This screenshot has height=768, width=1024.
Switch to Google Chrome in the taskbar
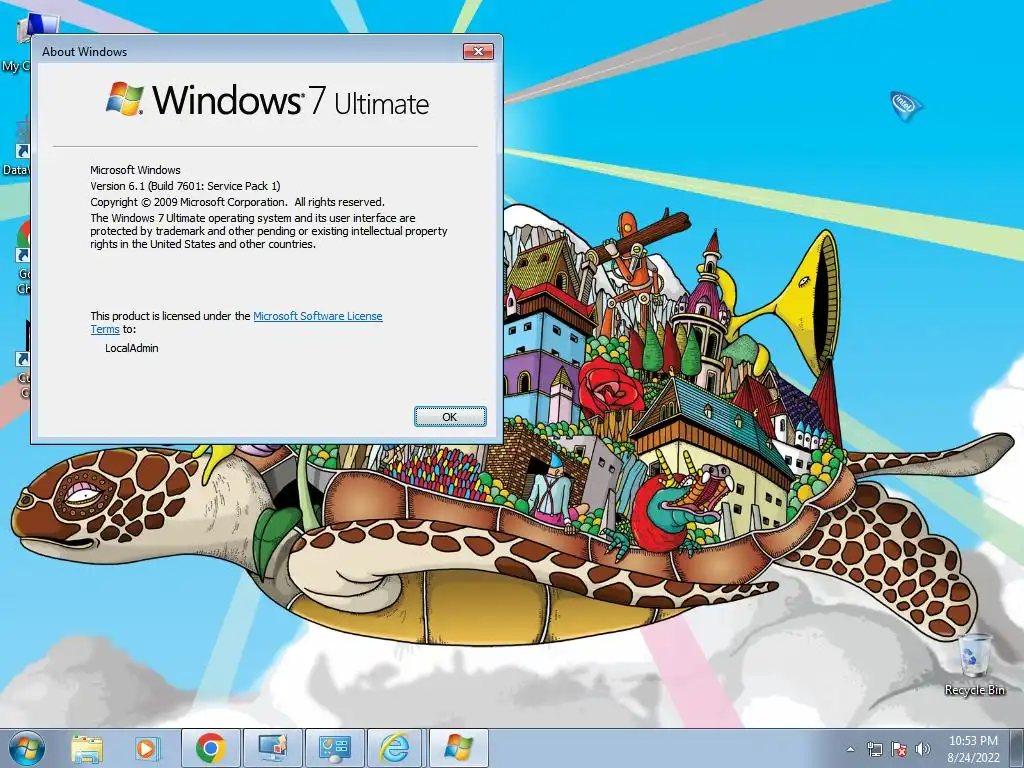tap(210, 748)
